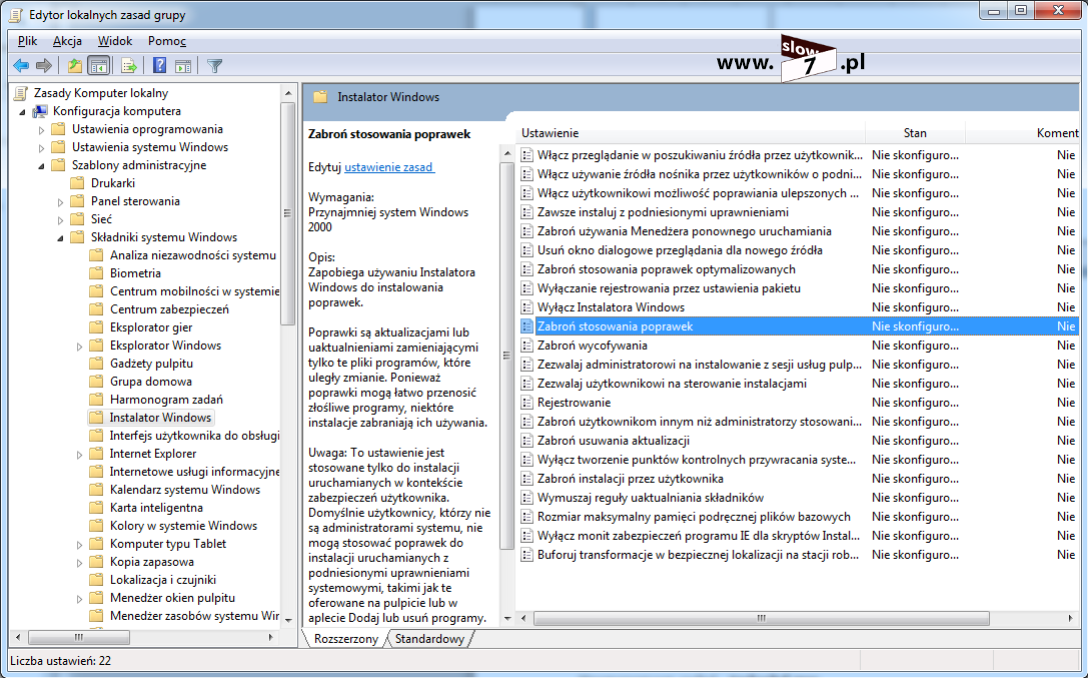This screenshot has width=1088, height=678.
Task: Click the Filter funnel toolbar icon
Action: pos(214,66)
